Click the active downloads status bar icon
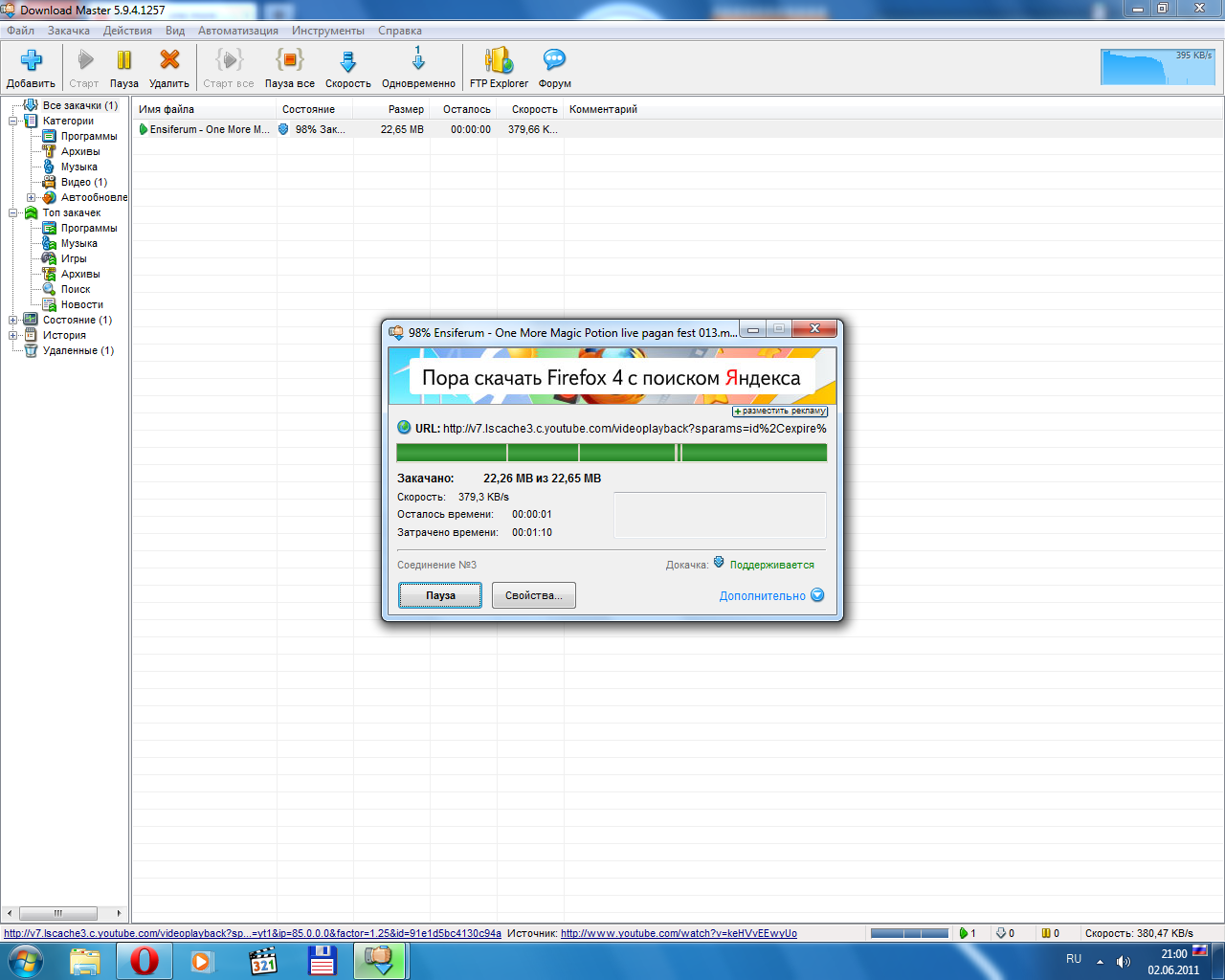Image resolution: width=1225 pixels, height=980 pixels. pyautogui.click(x=964, y=933)
